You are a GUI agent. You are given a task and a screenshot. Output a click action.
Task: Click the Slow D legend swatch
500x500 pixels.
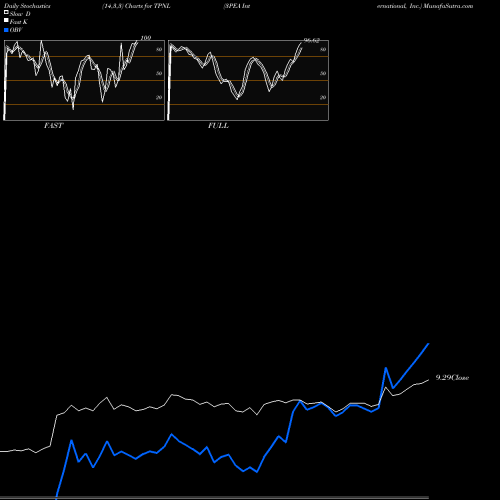(6, 12)
